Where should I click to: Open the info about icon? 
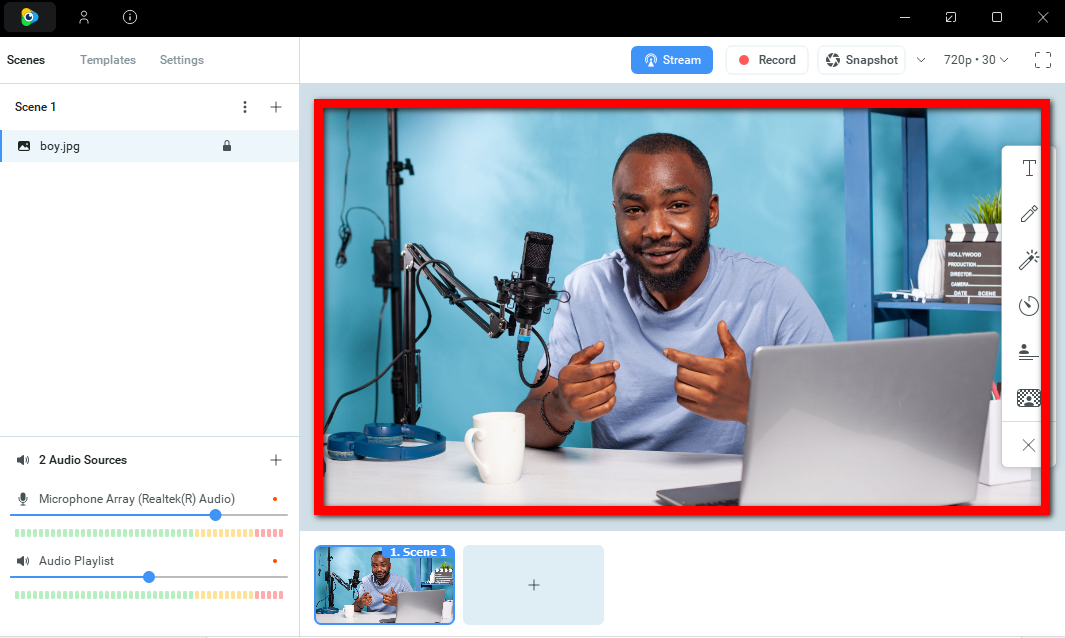pos(130,17)
